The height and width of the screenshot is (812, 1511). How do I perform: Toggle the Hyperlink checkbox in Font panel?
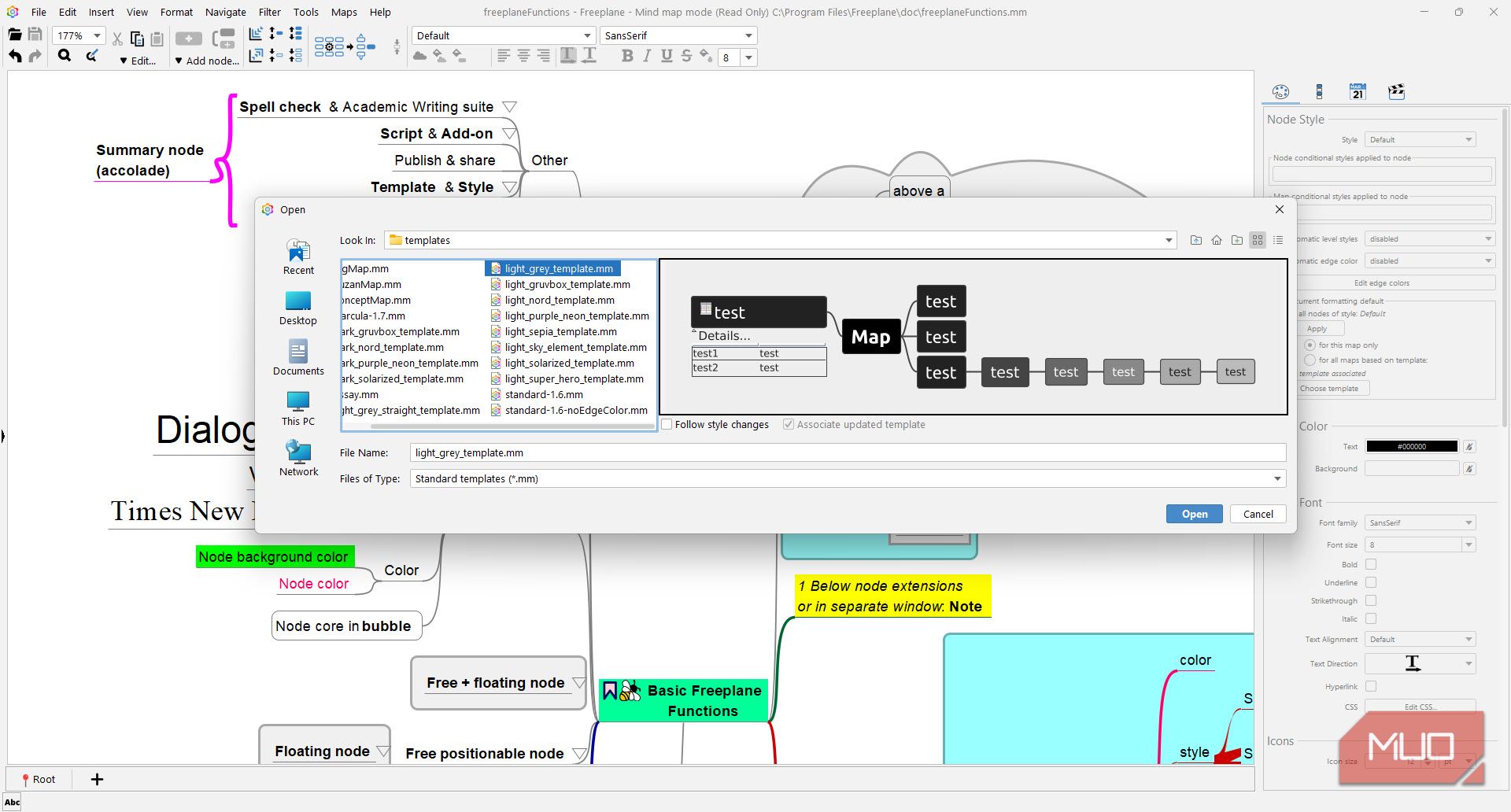1371,686
